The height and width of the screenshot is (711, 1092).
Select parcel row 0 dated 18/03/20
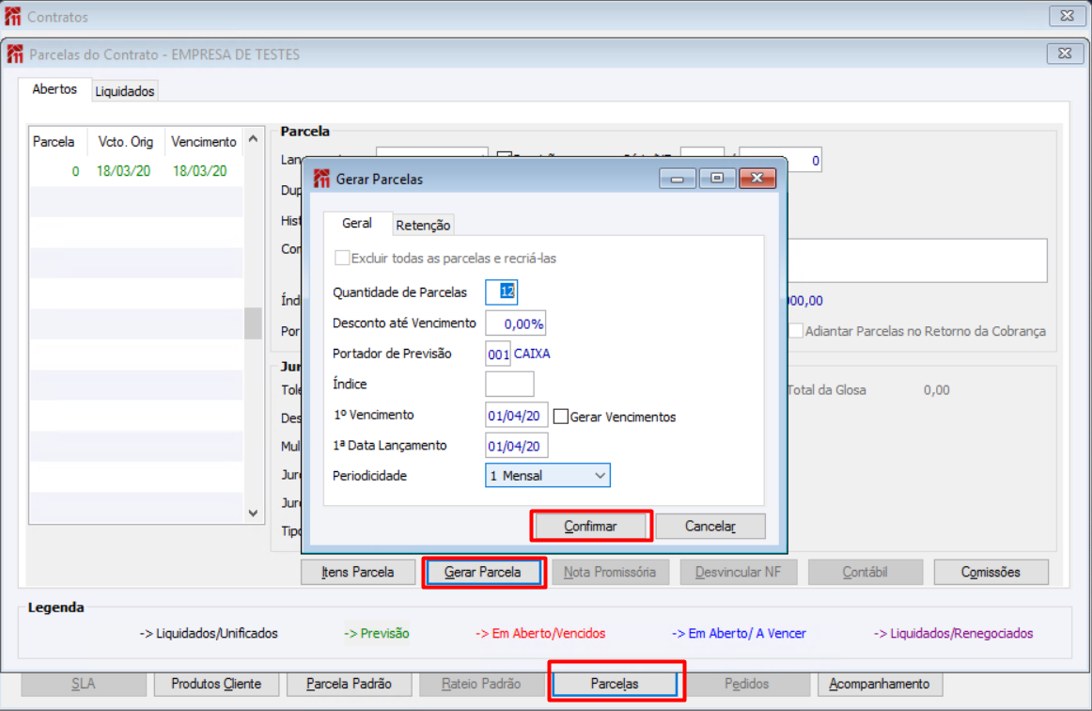136,171
